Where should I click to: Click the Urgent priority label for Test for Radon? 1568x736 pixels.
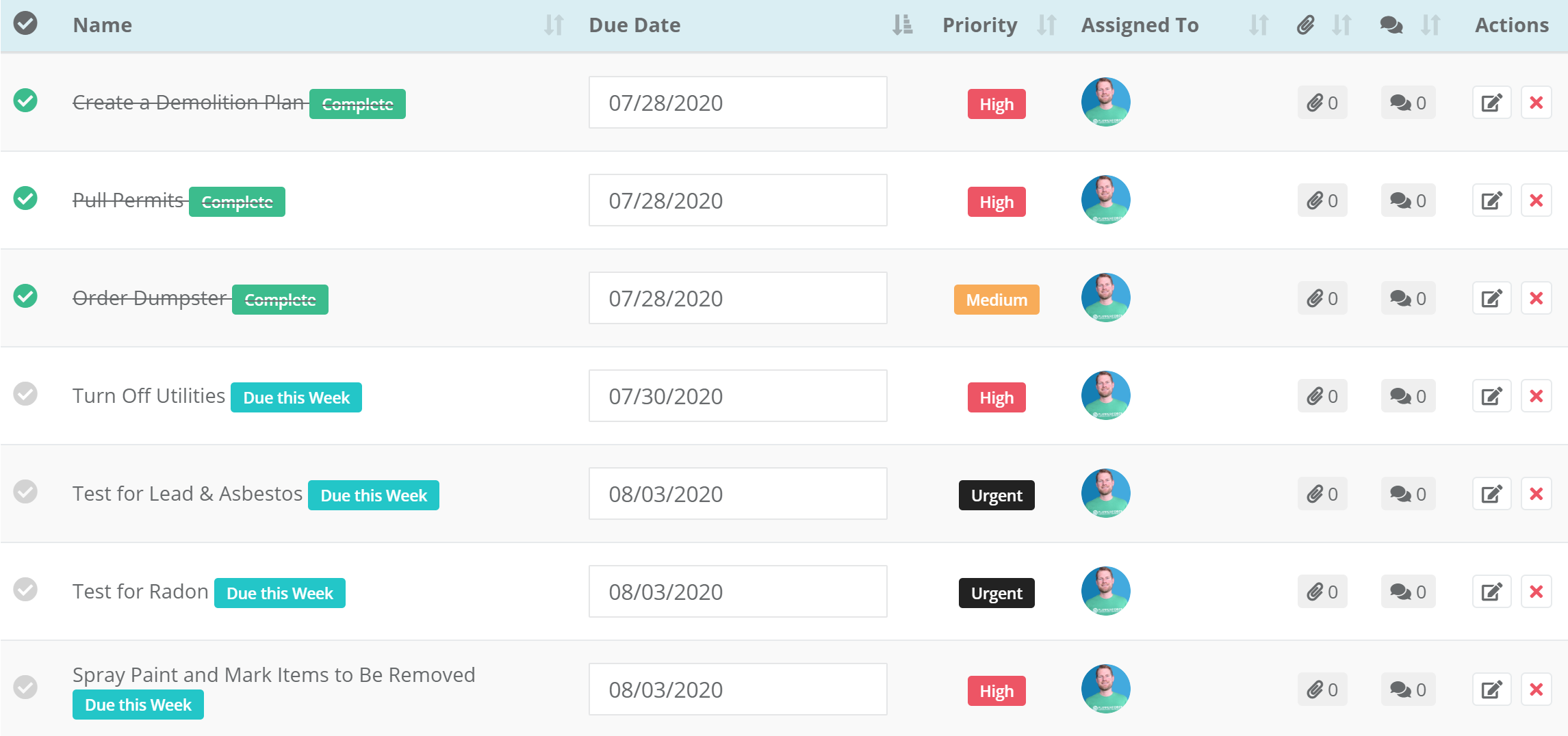(996, 593)
